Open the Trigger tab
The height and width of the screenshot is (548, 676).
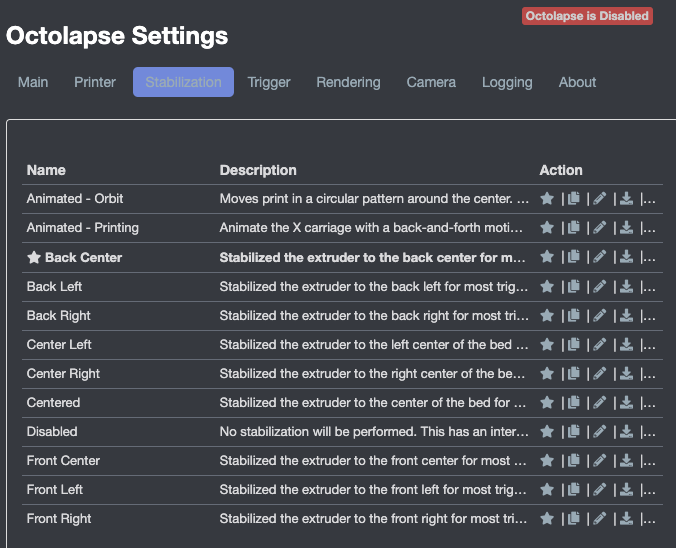(x=269, y=82)
